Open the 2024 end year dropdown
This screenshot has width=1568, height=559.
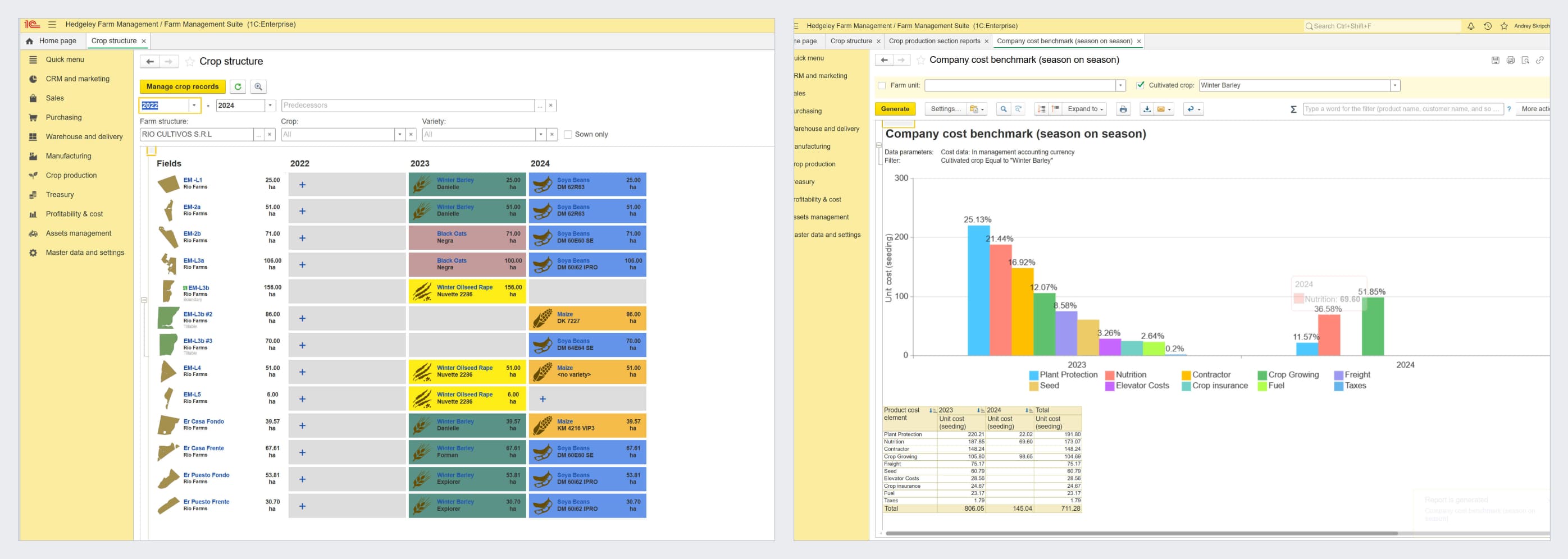tap(270, 105)
